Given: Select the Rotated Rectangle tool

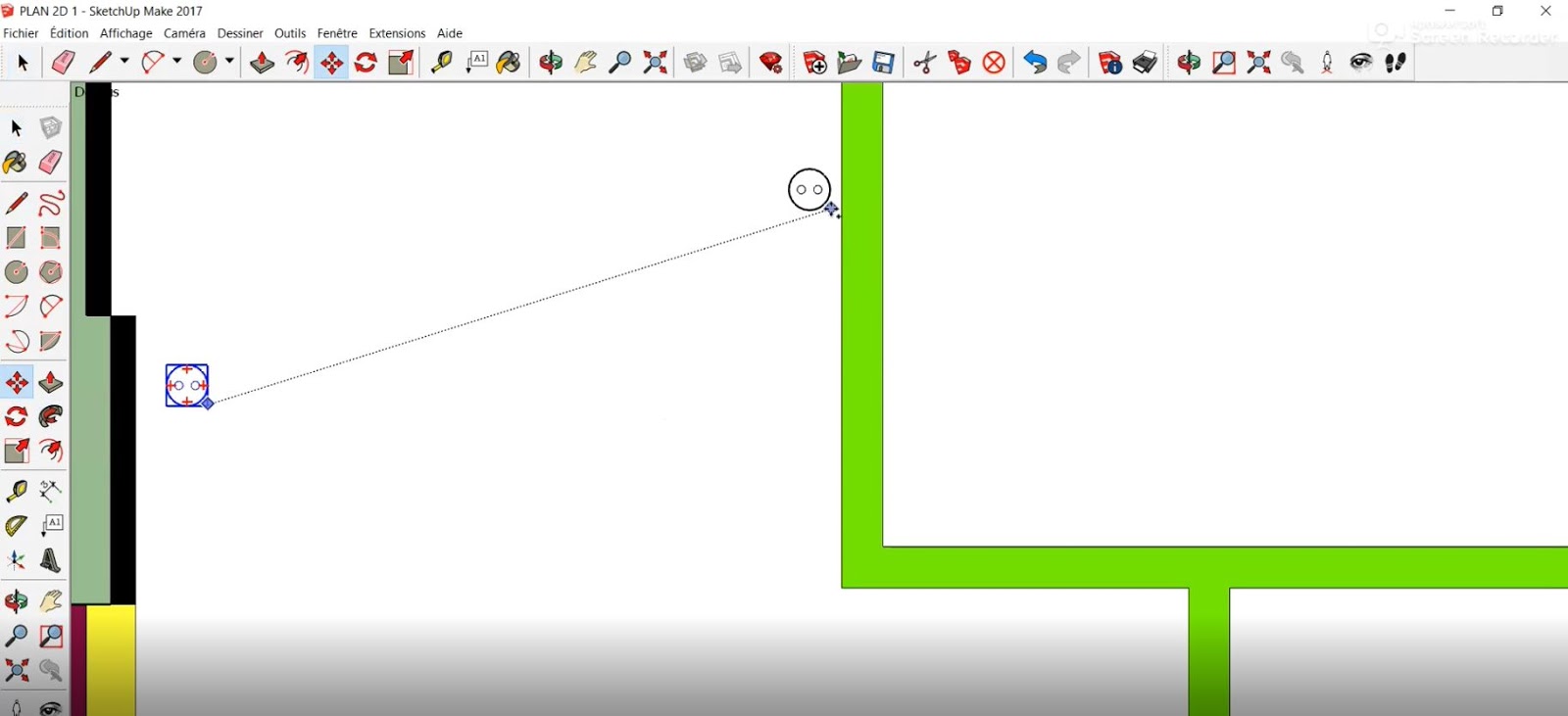Looking at the screenshot, I should coord(51,237).
